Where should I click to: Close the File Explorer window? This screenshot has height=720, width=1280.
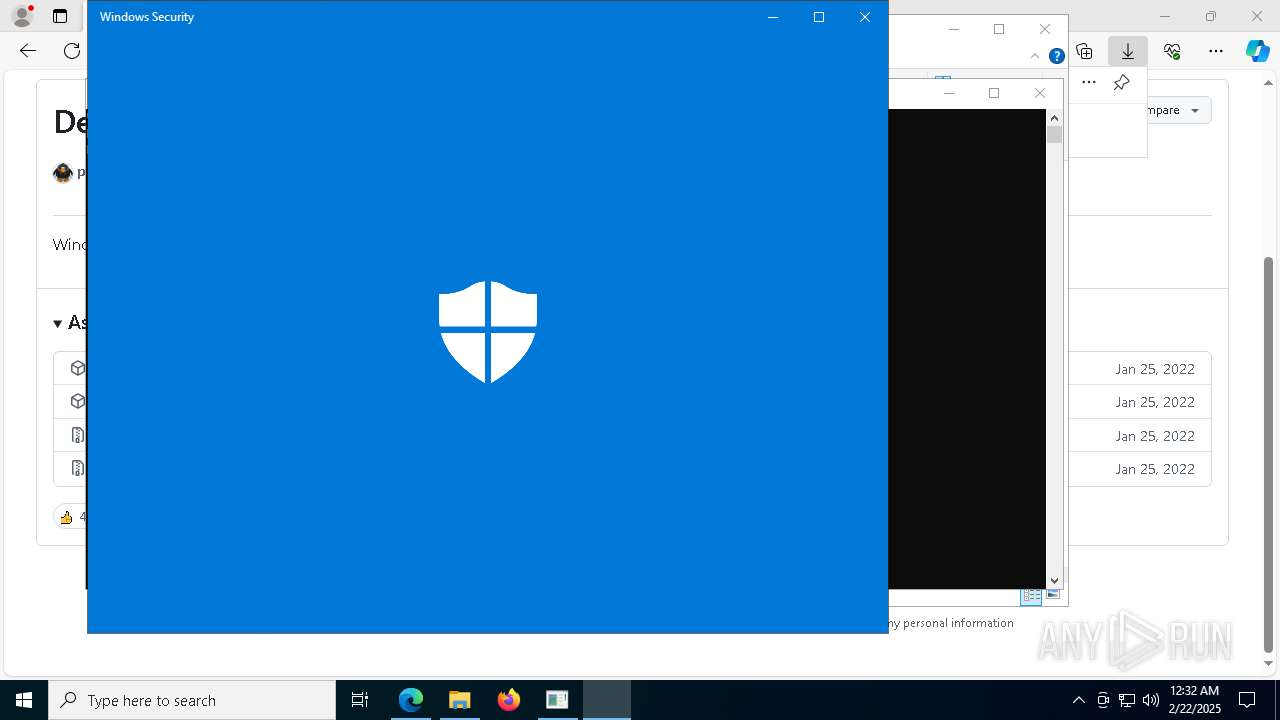pos(1045,29)
